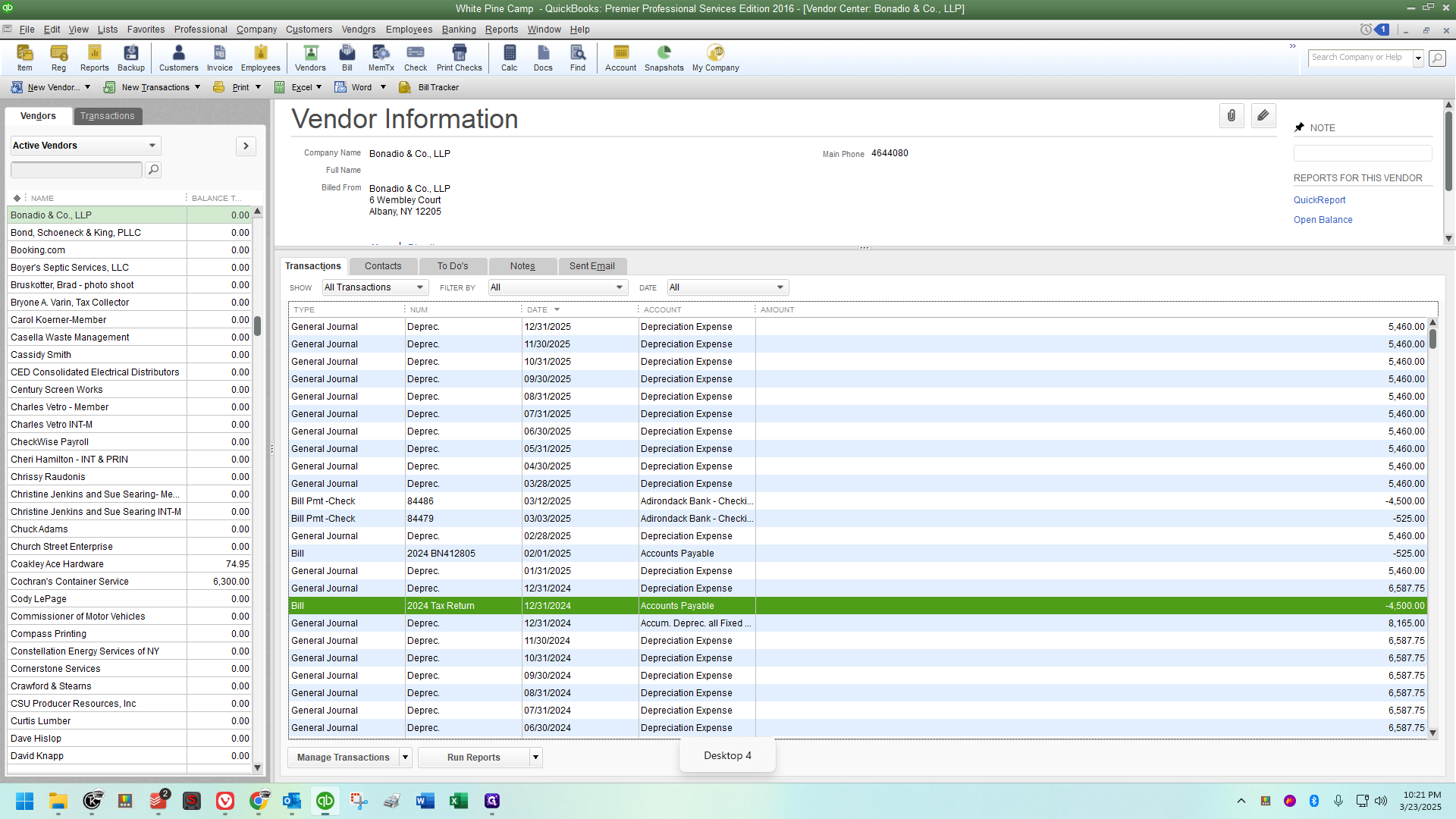Click the vendor search magnifier icon
Image resolution: width=1456 pixels, height=819 pixels.
tap(153, 170)
